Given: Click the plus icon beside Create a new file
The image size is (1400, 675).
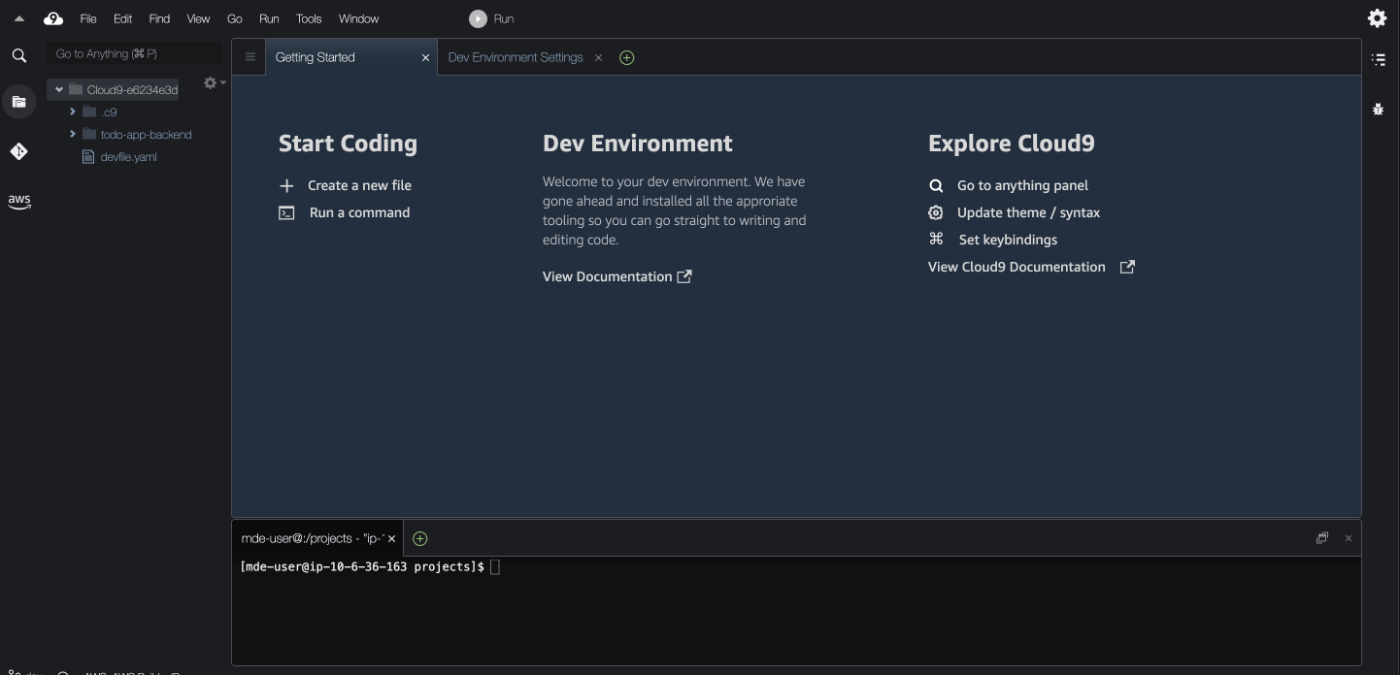Looking at the screenshot, I should [x=286, y=186].
